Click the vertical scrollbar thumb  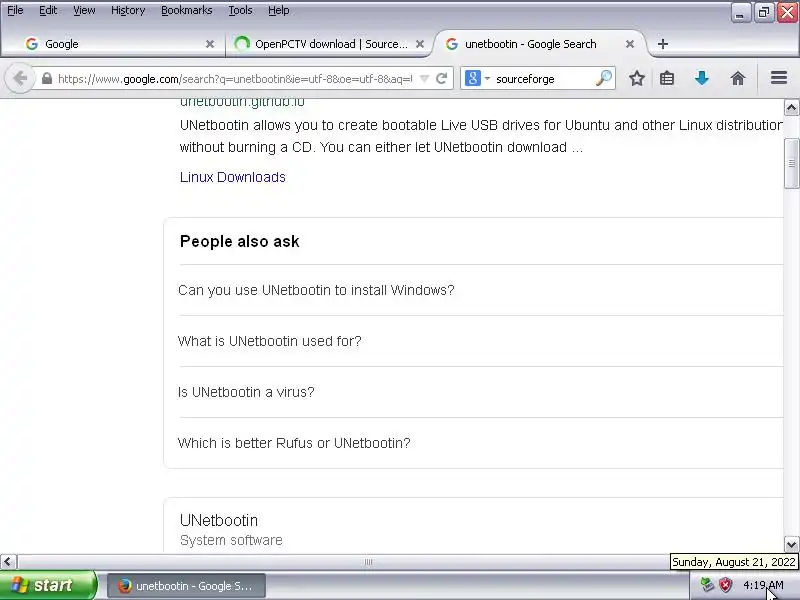pyautogui.click(x=791, y=163)
